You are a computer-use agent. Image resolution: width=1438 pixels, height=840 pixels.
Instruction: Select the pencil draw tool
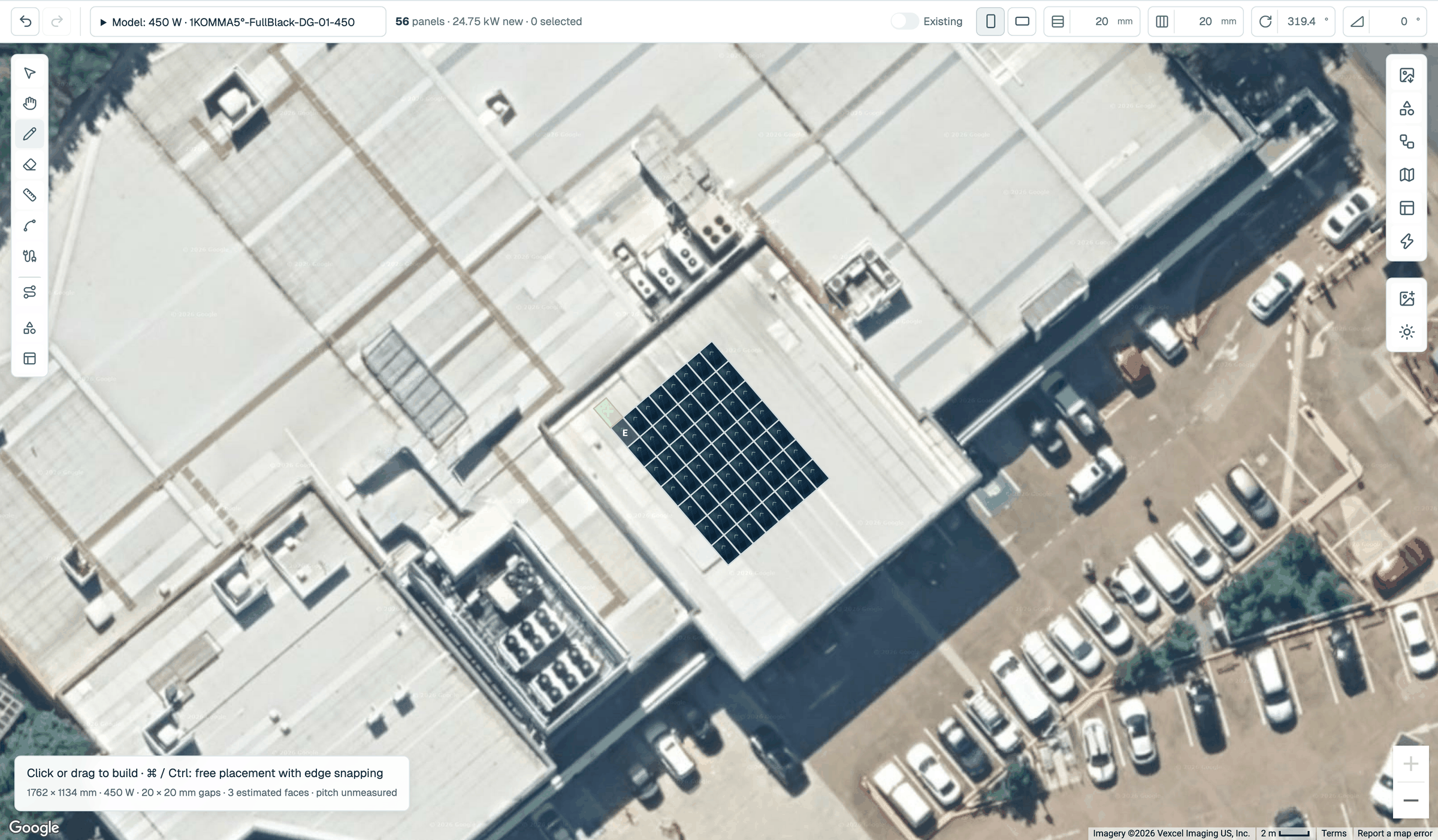pyautogui.click(x=29, y=134)
